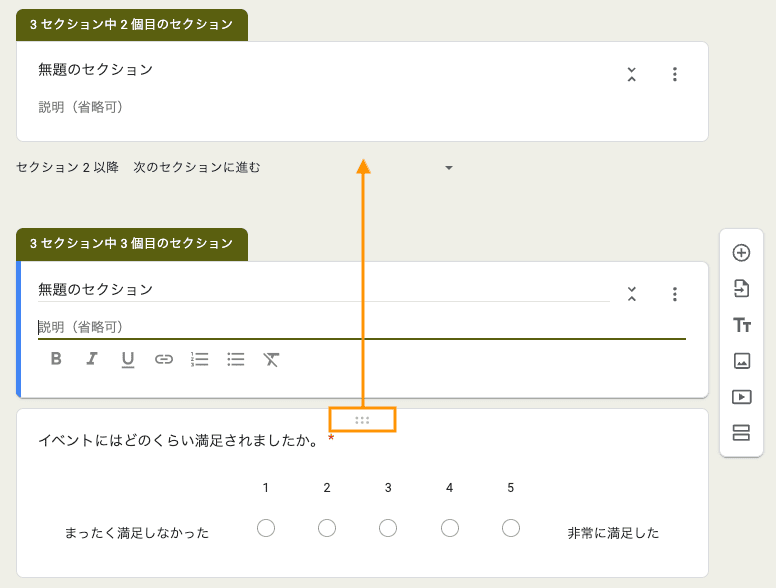Open the section 2 navigation dropdown
This screenshot has height=588, width=776.
click(x=449, y=168)
